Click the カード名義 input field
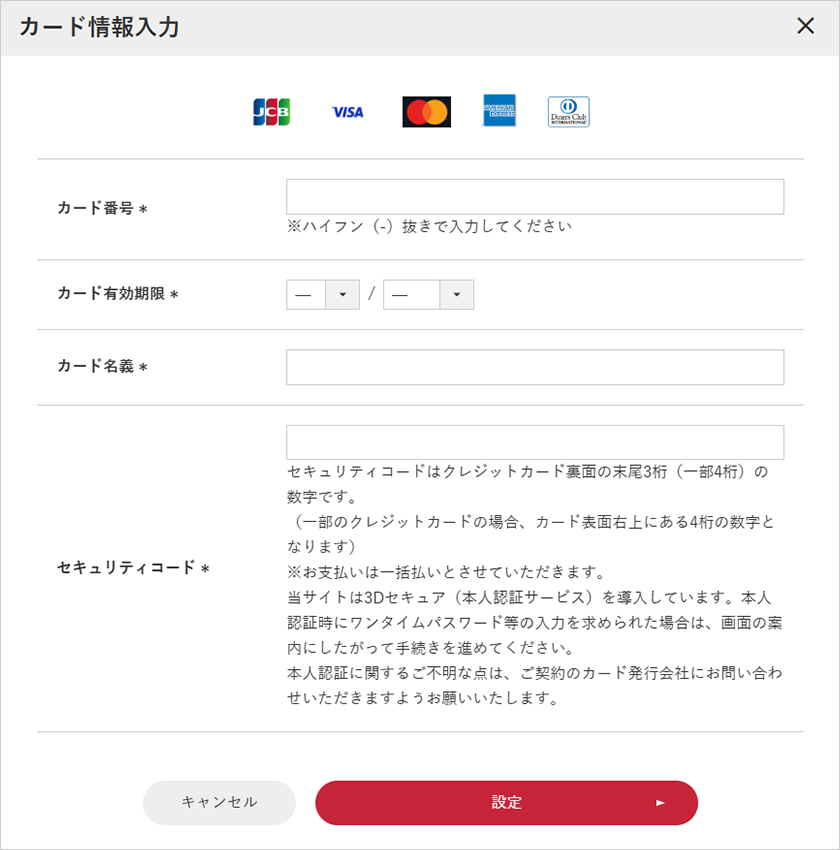Screen dimensions: 840x850 tap(535, 367)
